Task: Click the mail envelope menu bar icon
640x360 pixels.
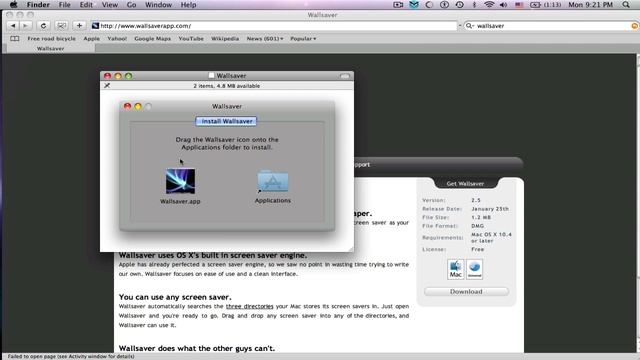Action: [414, 5]
